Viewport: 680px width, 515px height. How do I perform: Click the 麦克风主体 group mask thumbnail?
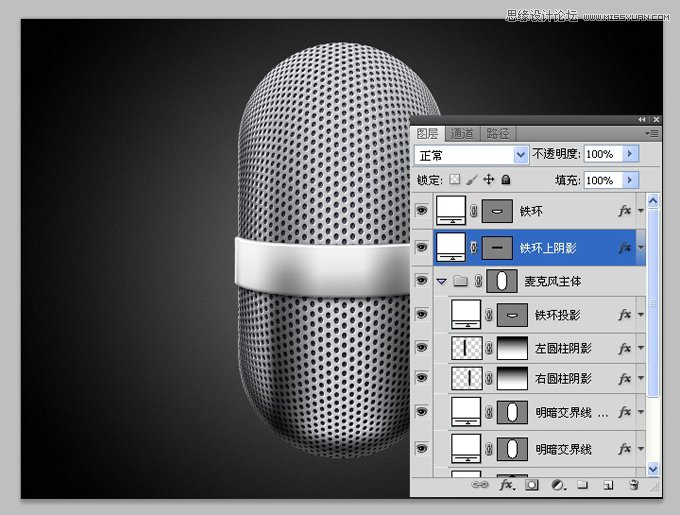coord(502,281)
